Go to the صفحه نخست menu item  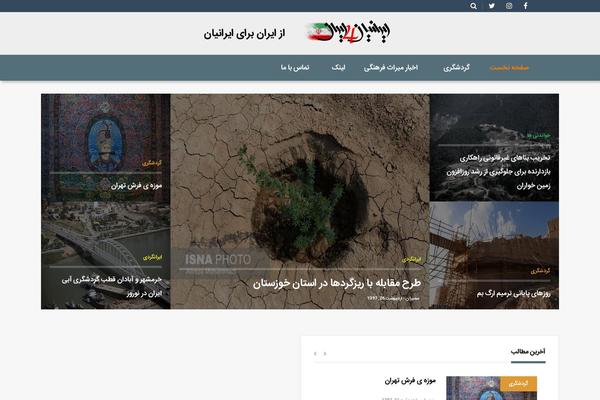click(x=509, y=68)
